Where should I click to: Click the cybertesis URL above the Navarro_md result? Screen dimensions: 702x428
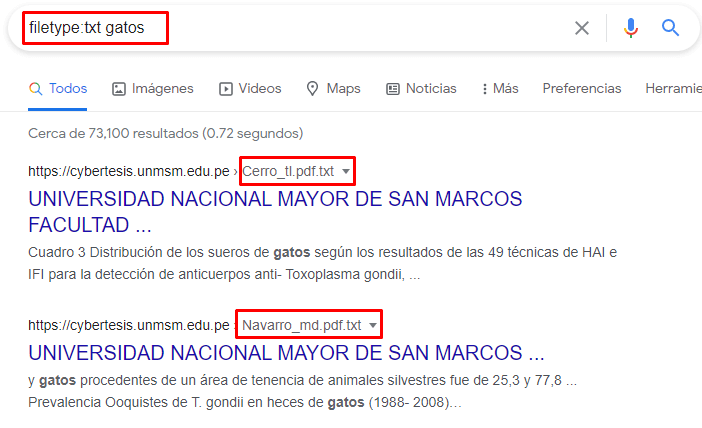(129, 325)
